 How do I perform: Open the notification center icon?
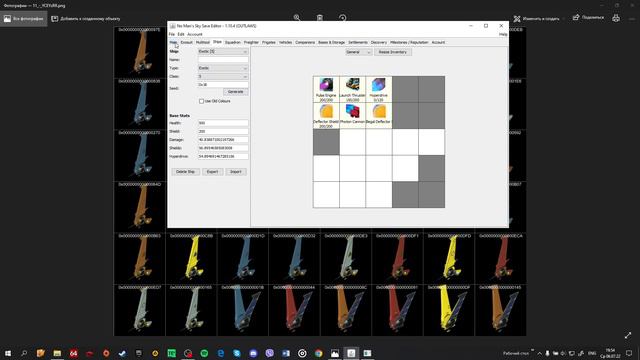click(x=629, y=353)
